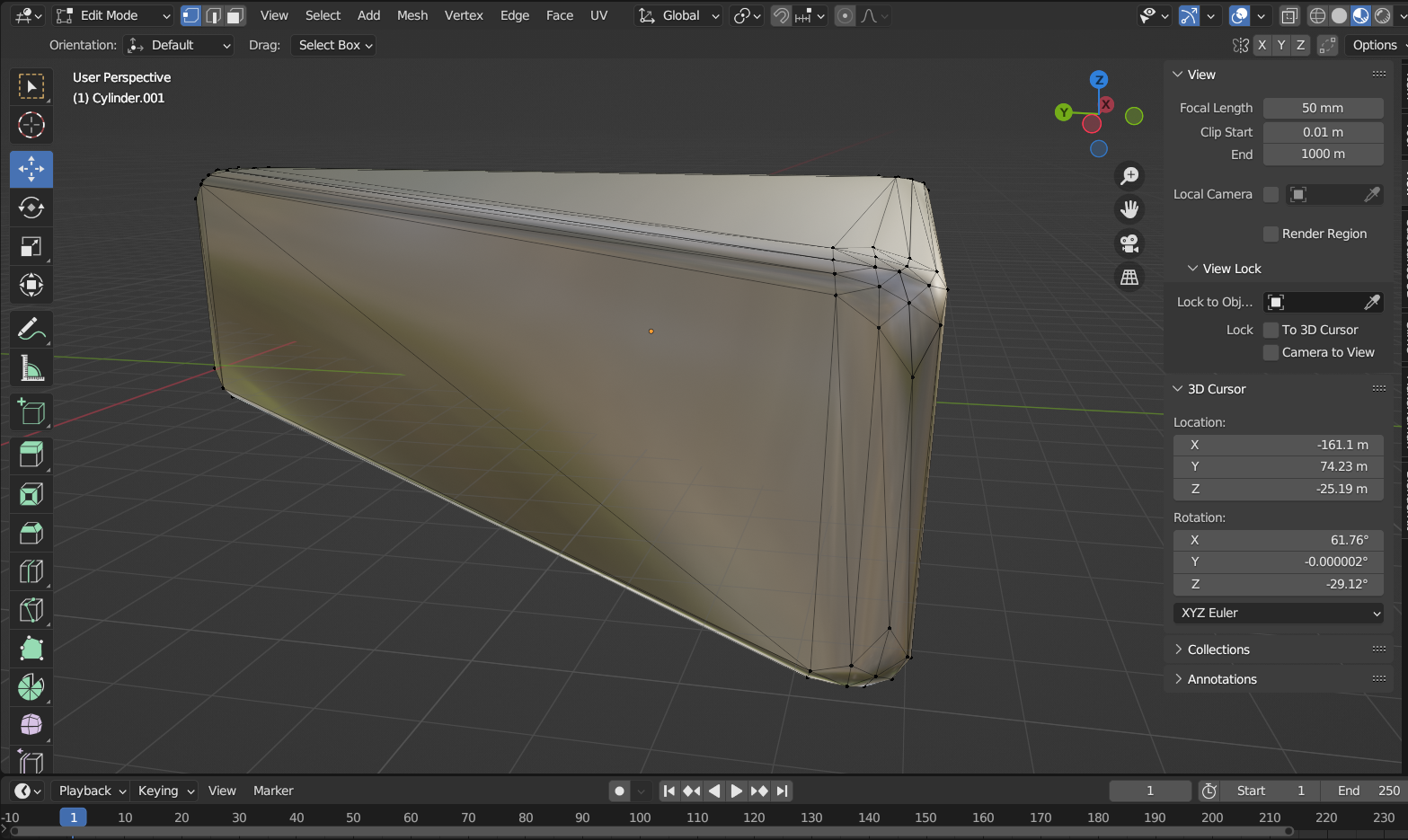This screenshot has width=1408, height=840.
Task: Enable Lock To 3D Cursor checkbox
Action: pos(1271,330)
